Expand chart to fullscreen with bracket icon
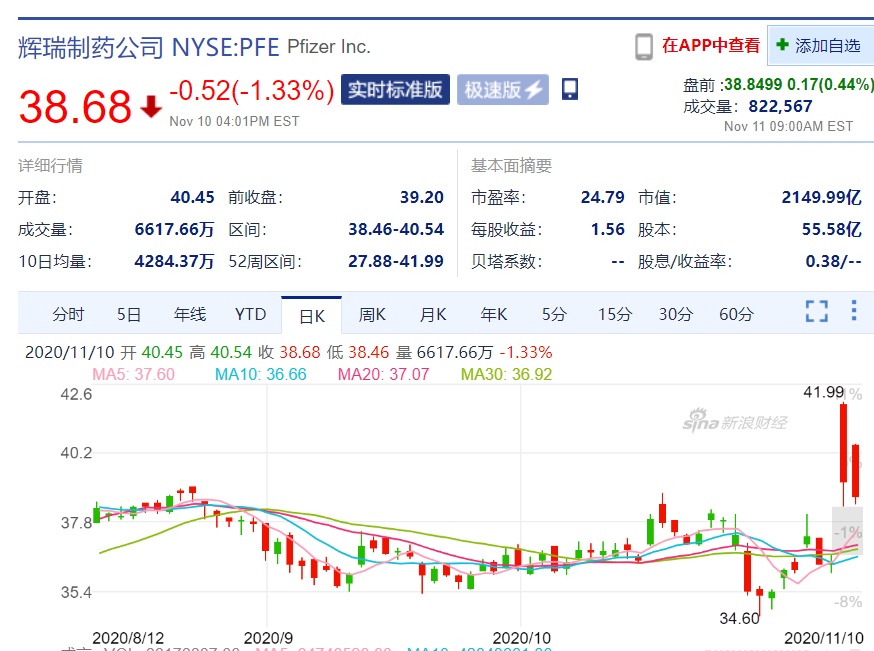This screenshot has height=651, width=874. click(817, 311)
